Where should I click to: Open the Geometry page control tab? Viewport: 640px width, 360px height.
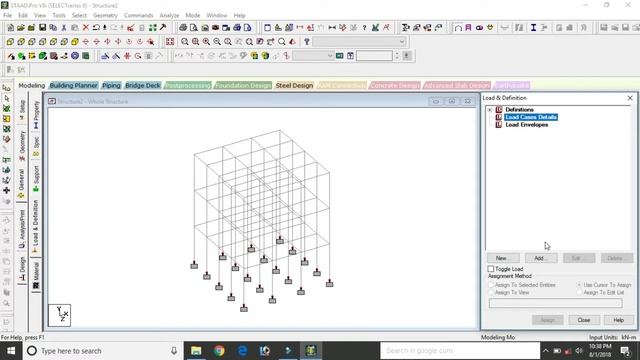[x=22, y=146]
